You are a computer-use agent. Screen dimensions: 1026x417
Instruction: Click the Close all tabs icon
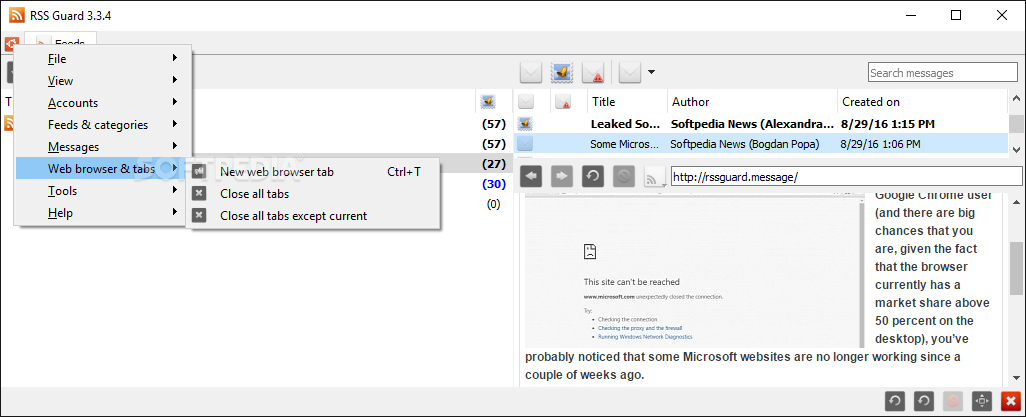[200, 194]
